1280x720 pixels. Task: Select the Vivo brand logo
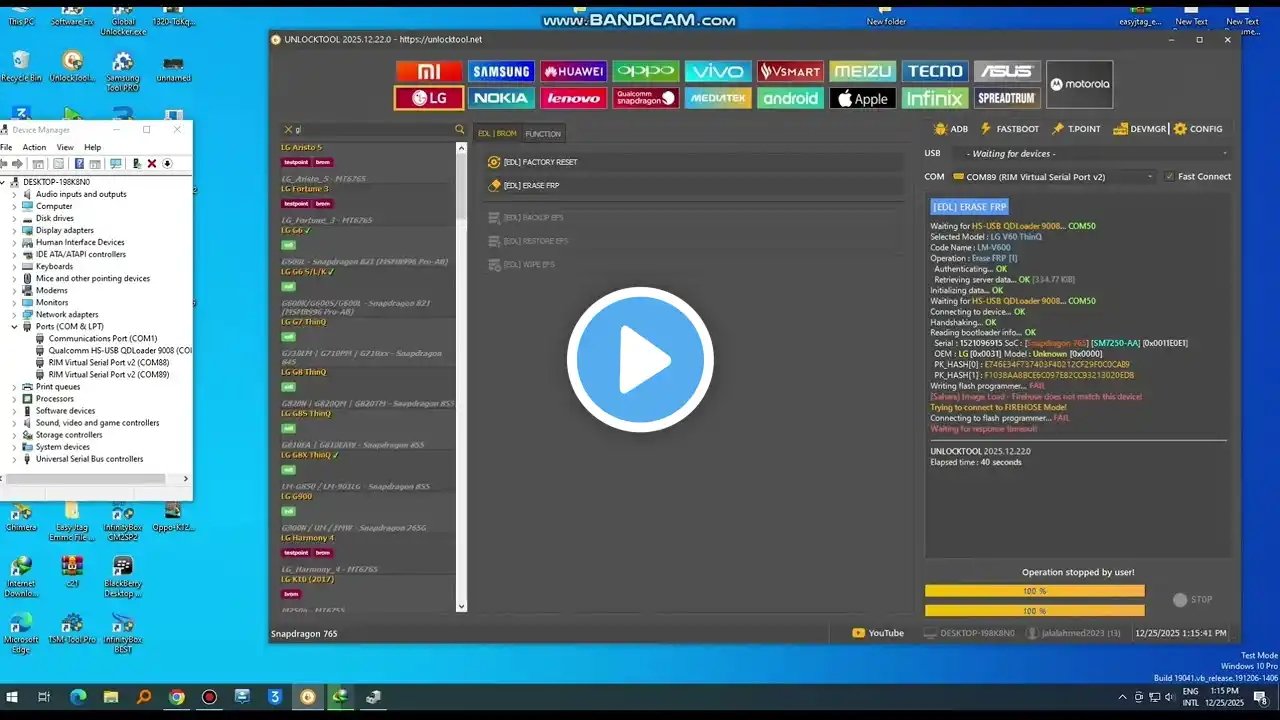pos(718,71)
